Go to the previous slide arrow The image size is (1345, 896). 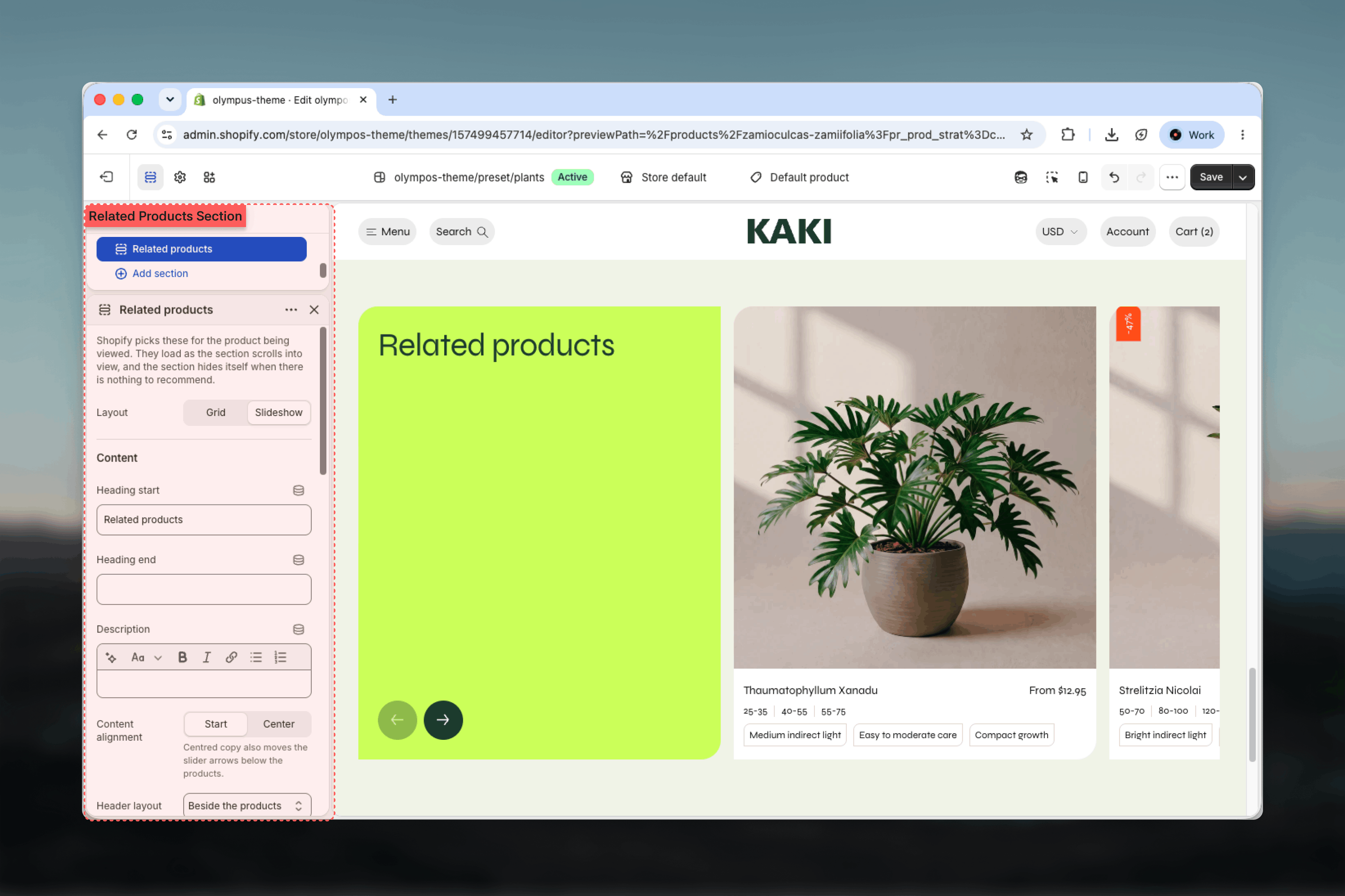(x=397, y=720)
